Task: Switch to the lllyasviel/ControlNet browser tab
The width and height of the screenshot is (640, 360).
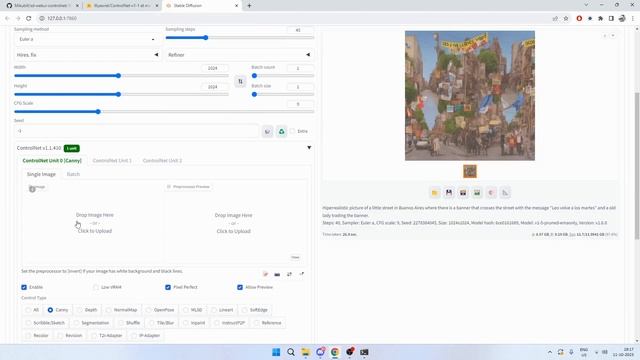Action: (122, 6)
